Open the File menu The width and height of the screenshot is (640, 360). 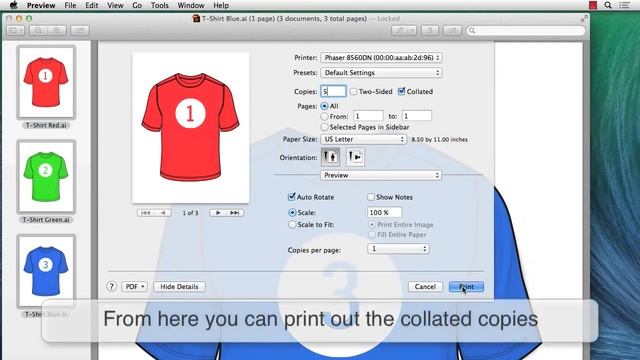[70, 5]
